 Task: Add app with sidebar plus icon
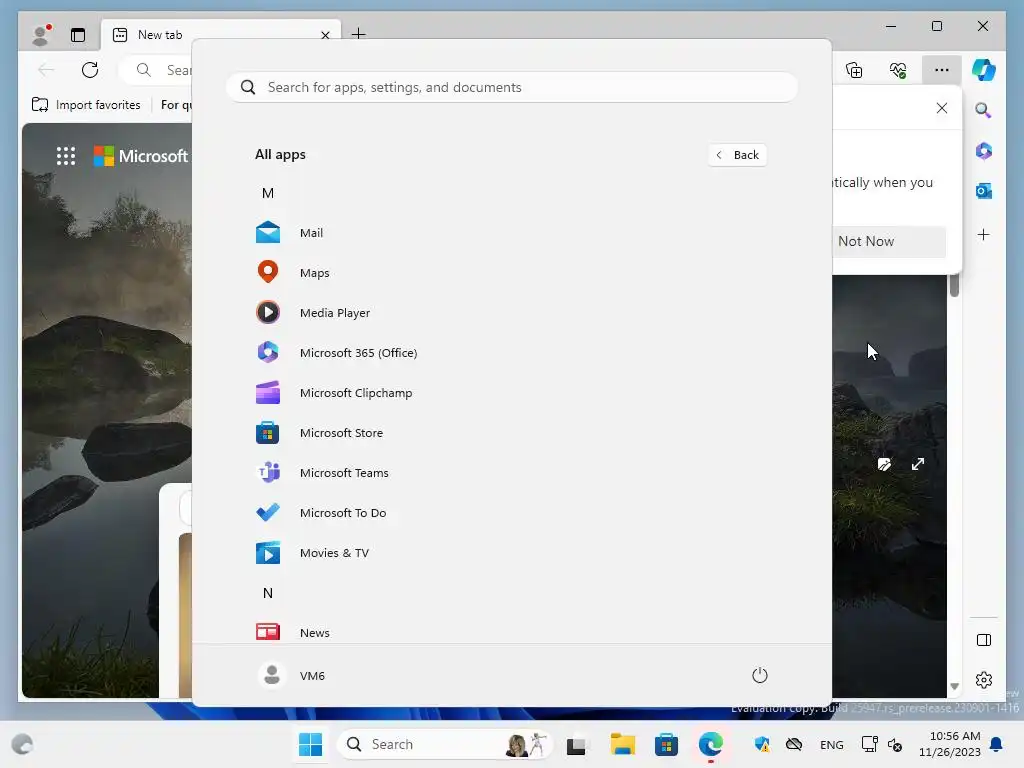point(984,234)
